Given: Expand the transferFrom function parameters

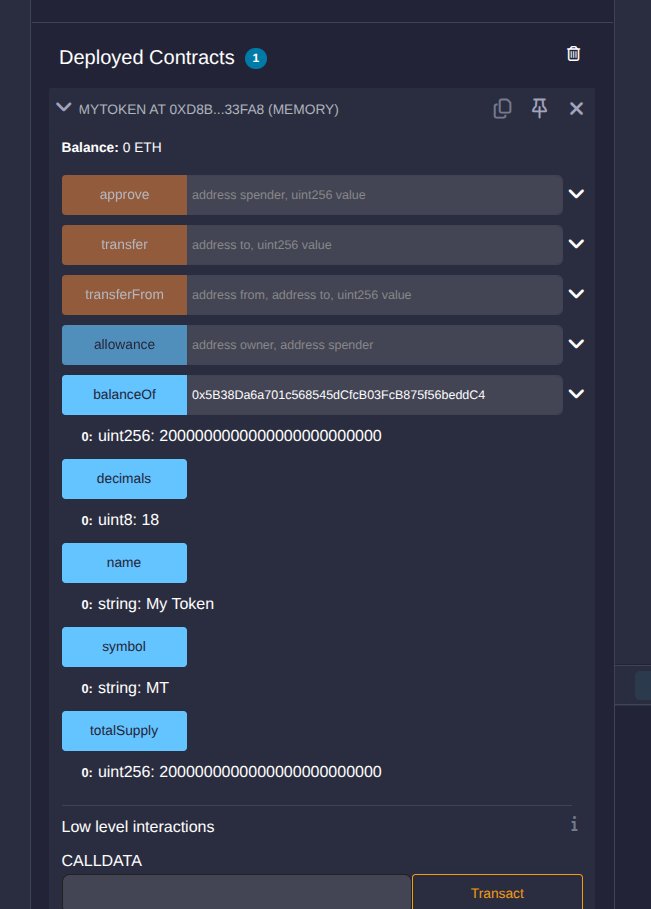Looking at the screenshot, I should click(x=576, y=293).
